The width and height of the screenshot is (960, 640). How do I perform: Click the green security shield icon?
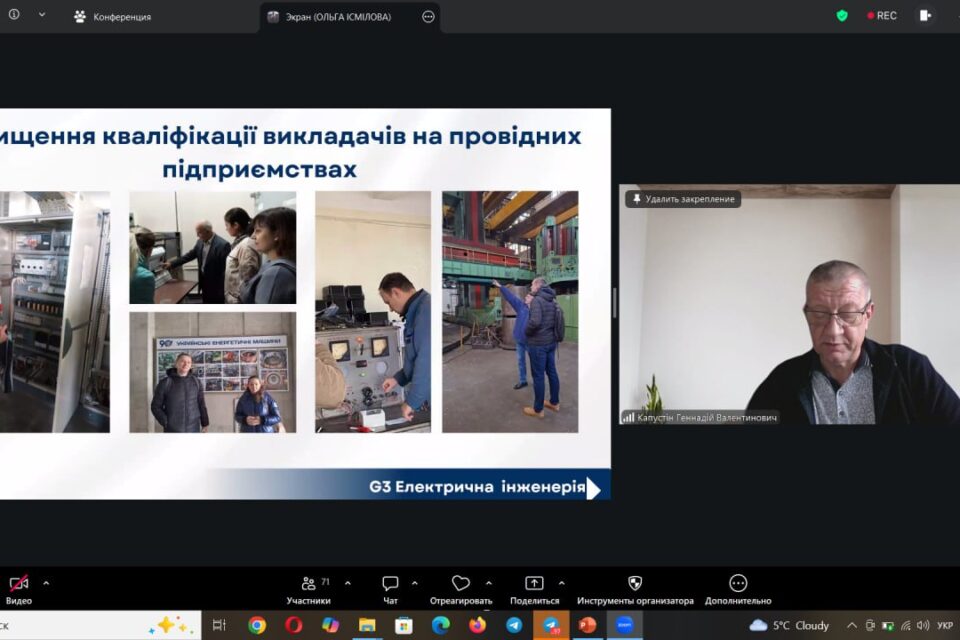(x=842, y=16)
